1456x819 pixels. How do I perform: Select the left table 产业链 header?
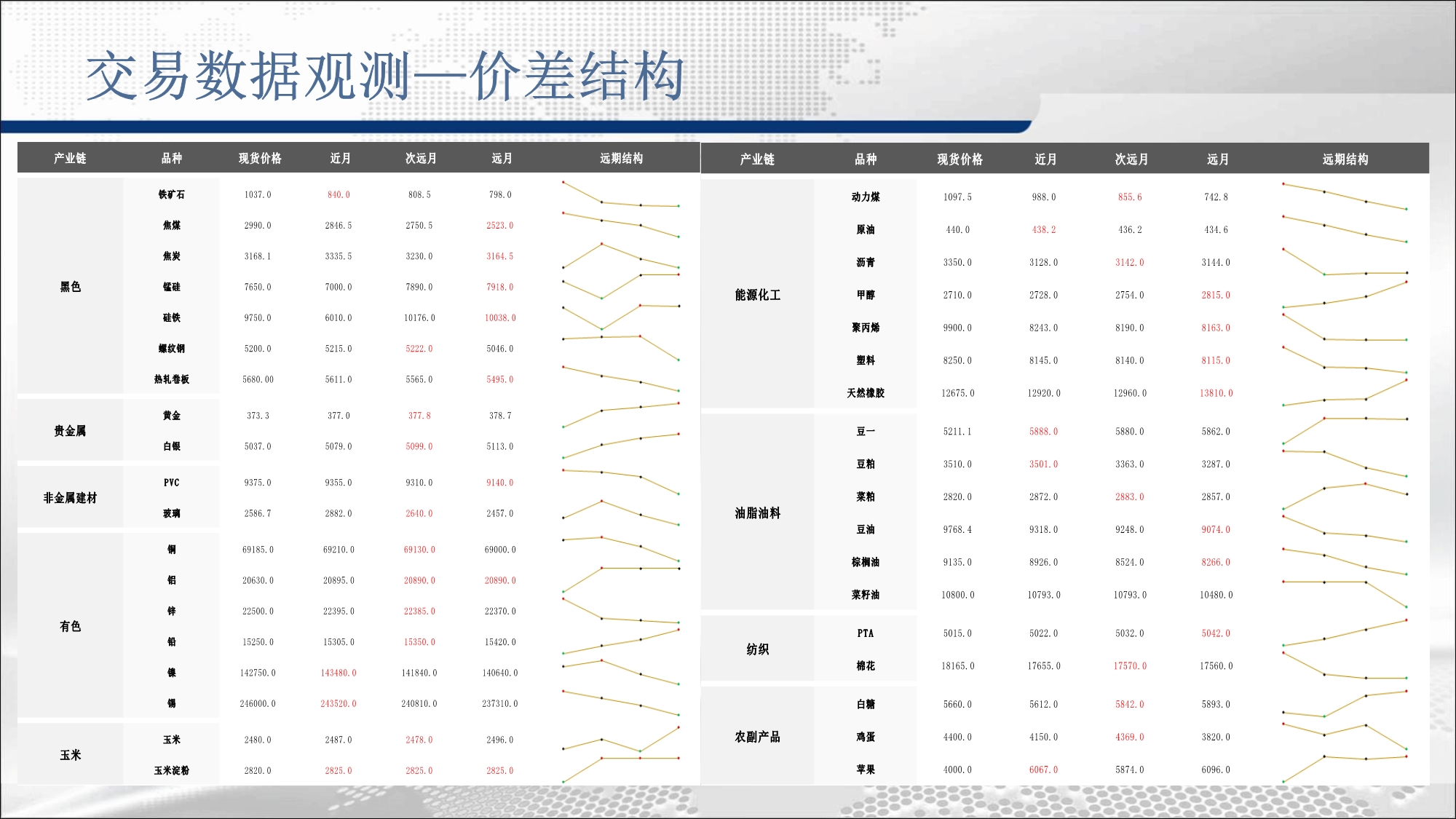70,158
